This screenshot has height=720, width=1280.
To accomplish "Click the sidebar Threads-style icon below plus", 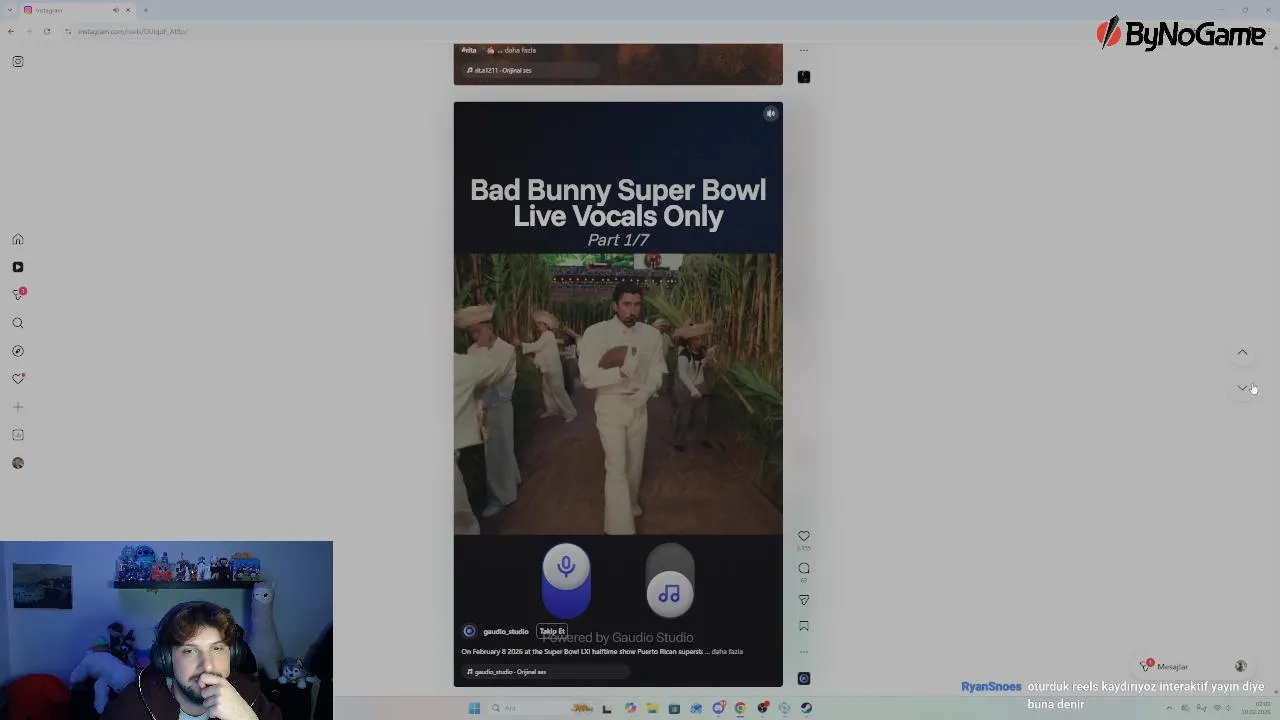I will pos(18,435).
